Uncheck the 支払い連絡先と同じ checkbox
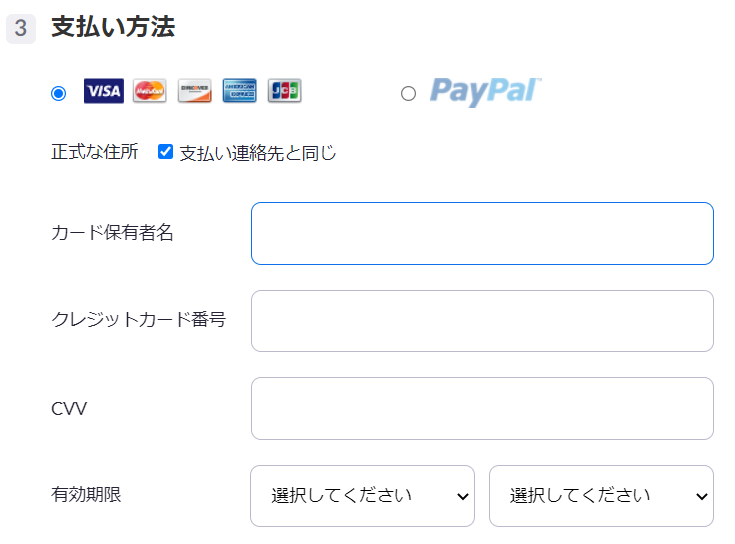This screenshot has width=735, height=544. (166, 152)
